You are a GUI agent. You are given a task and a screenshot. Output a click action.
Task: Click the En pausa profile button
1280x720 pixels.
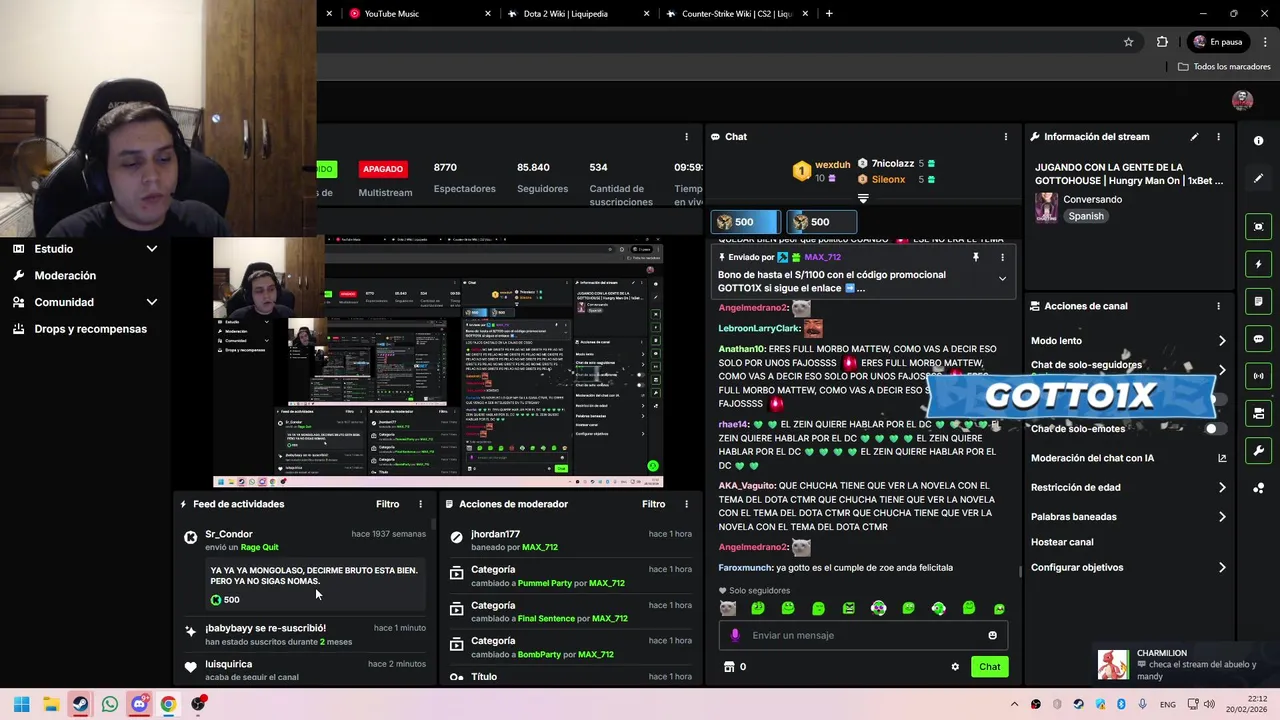[1217, 42]
